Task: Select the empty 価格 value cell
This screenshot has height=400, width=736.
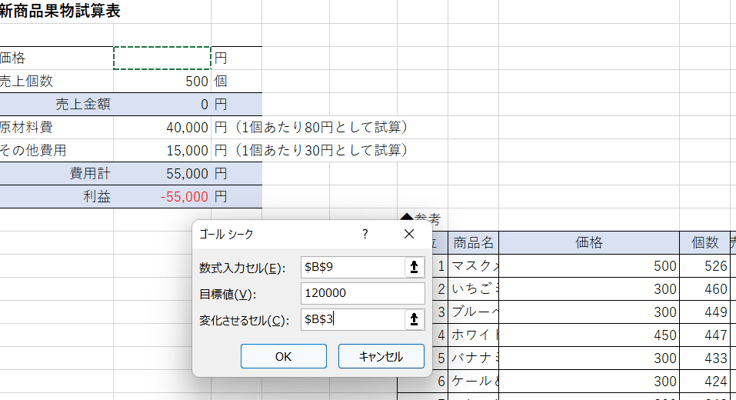Action: (162, 58)
